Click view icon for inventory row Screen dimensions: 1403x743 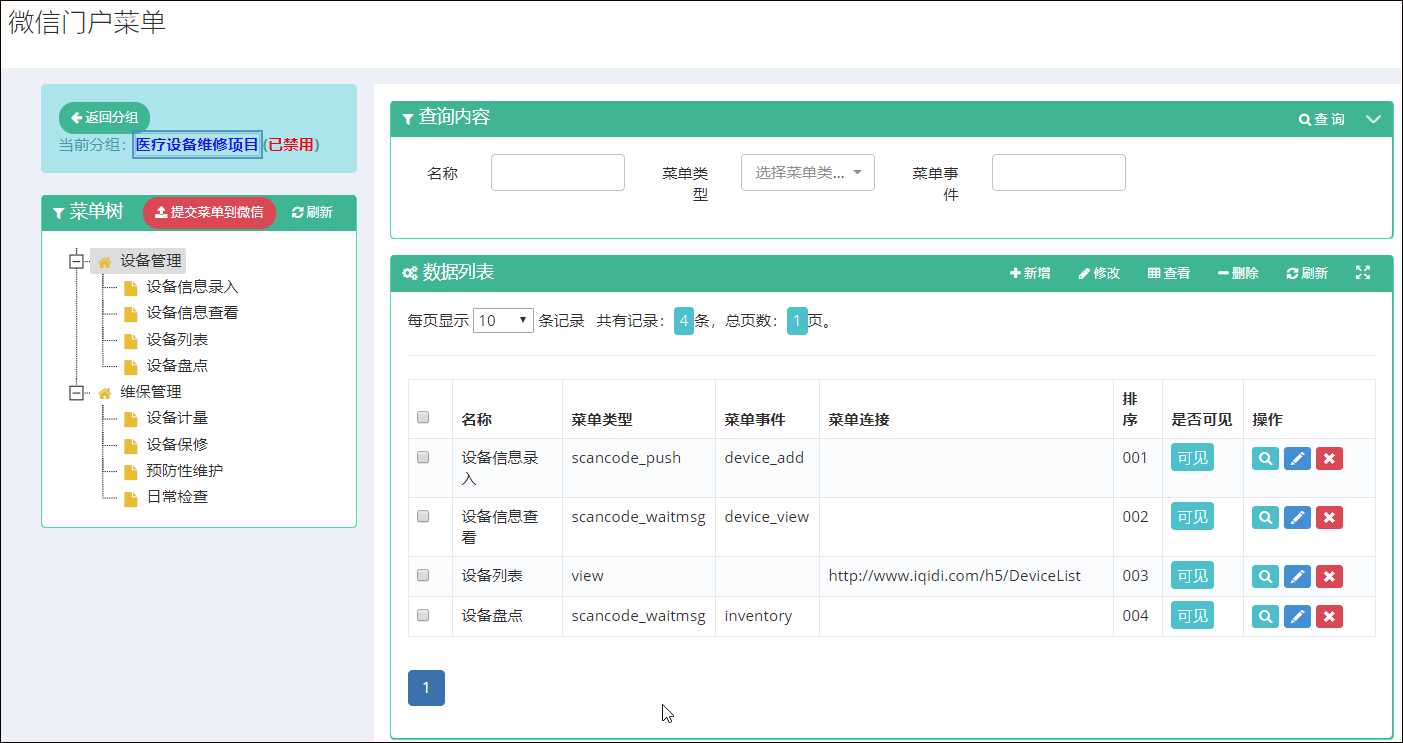tap(1265, 616)
